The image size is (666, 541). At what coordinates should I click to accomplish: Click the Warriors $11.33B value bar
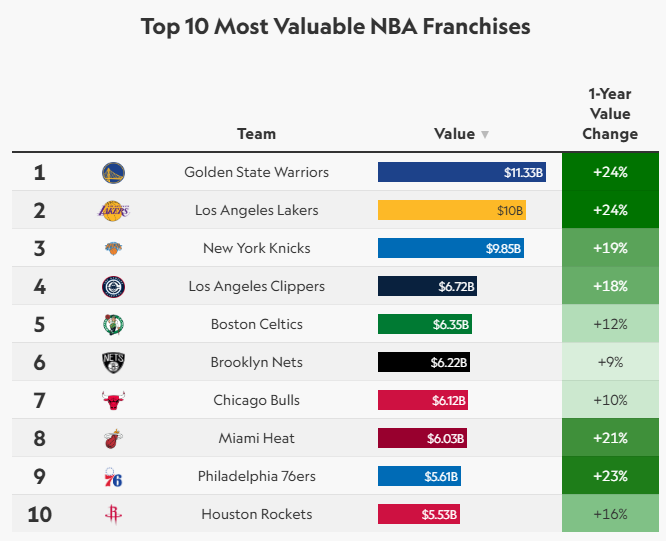point(462,172)
